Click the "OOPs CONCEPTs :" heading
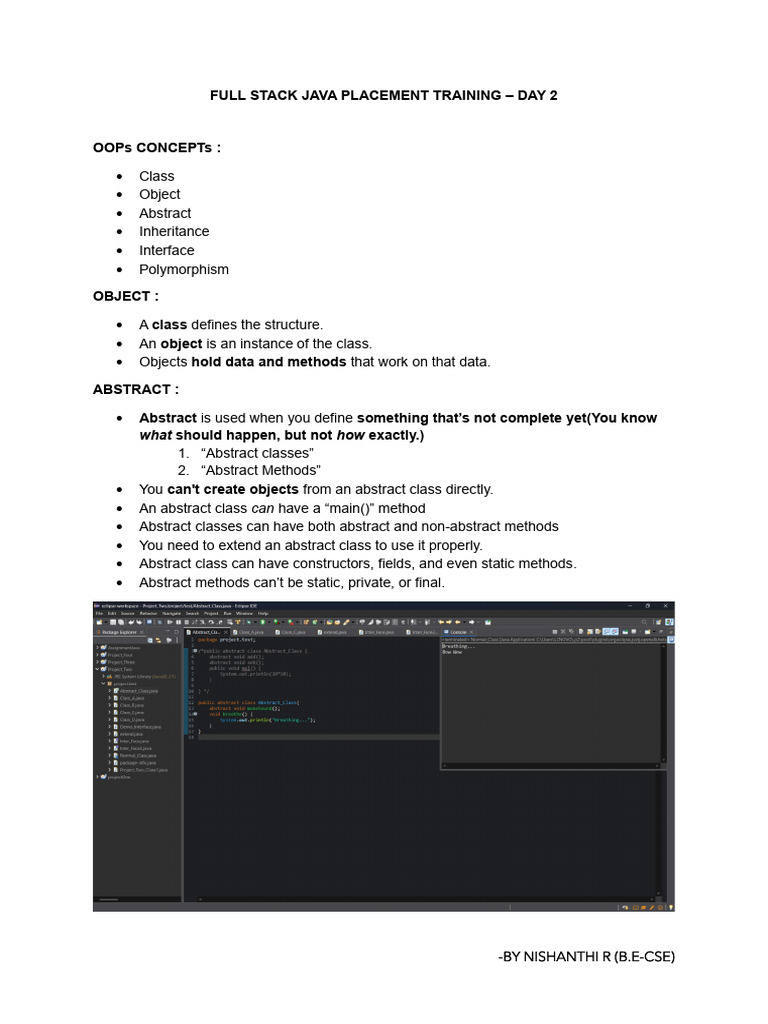The width and height of the screenshot is (768, 1024). 157,148
